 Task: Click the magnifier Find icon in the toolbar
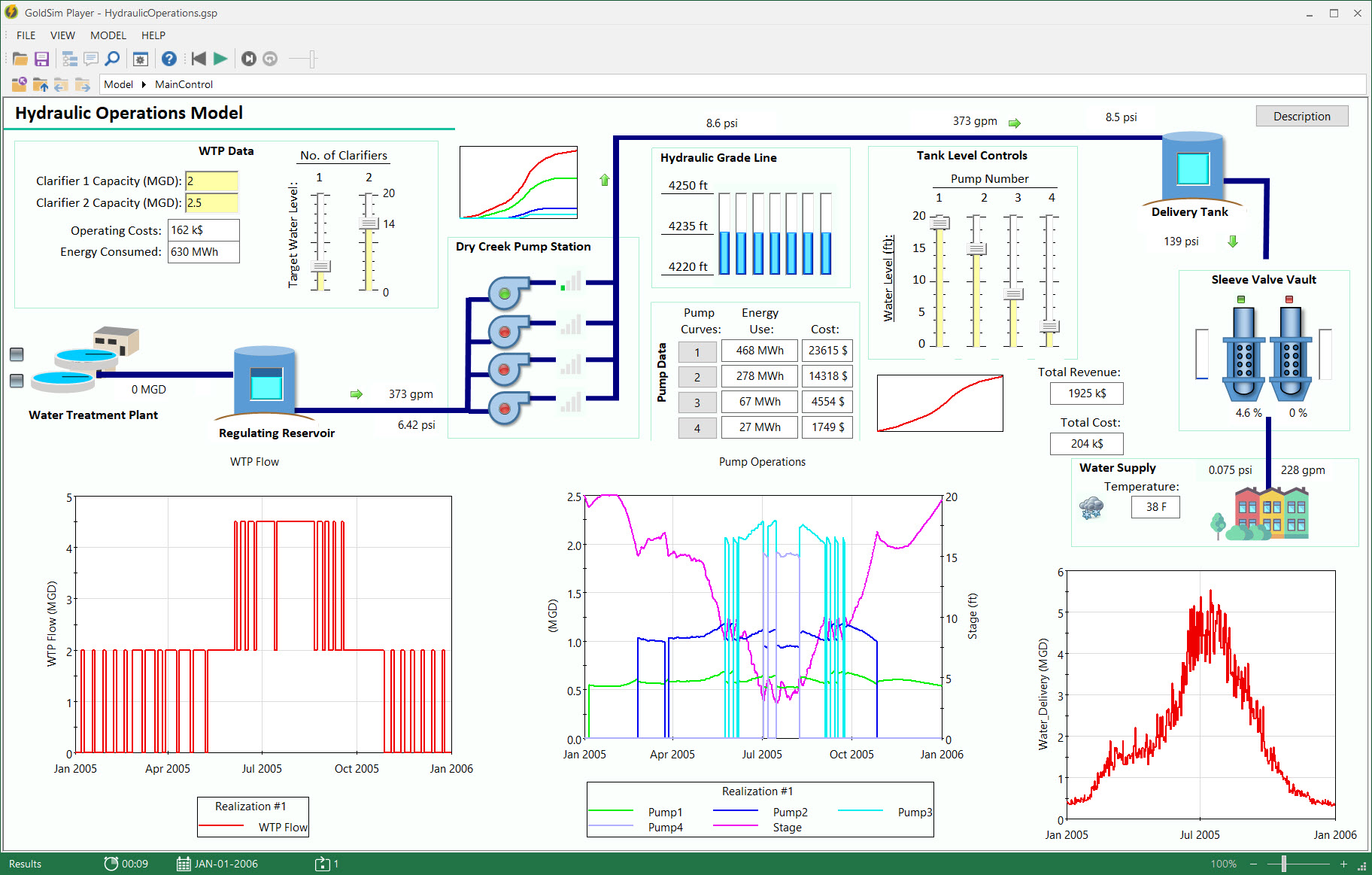click(112, 59)
